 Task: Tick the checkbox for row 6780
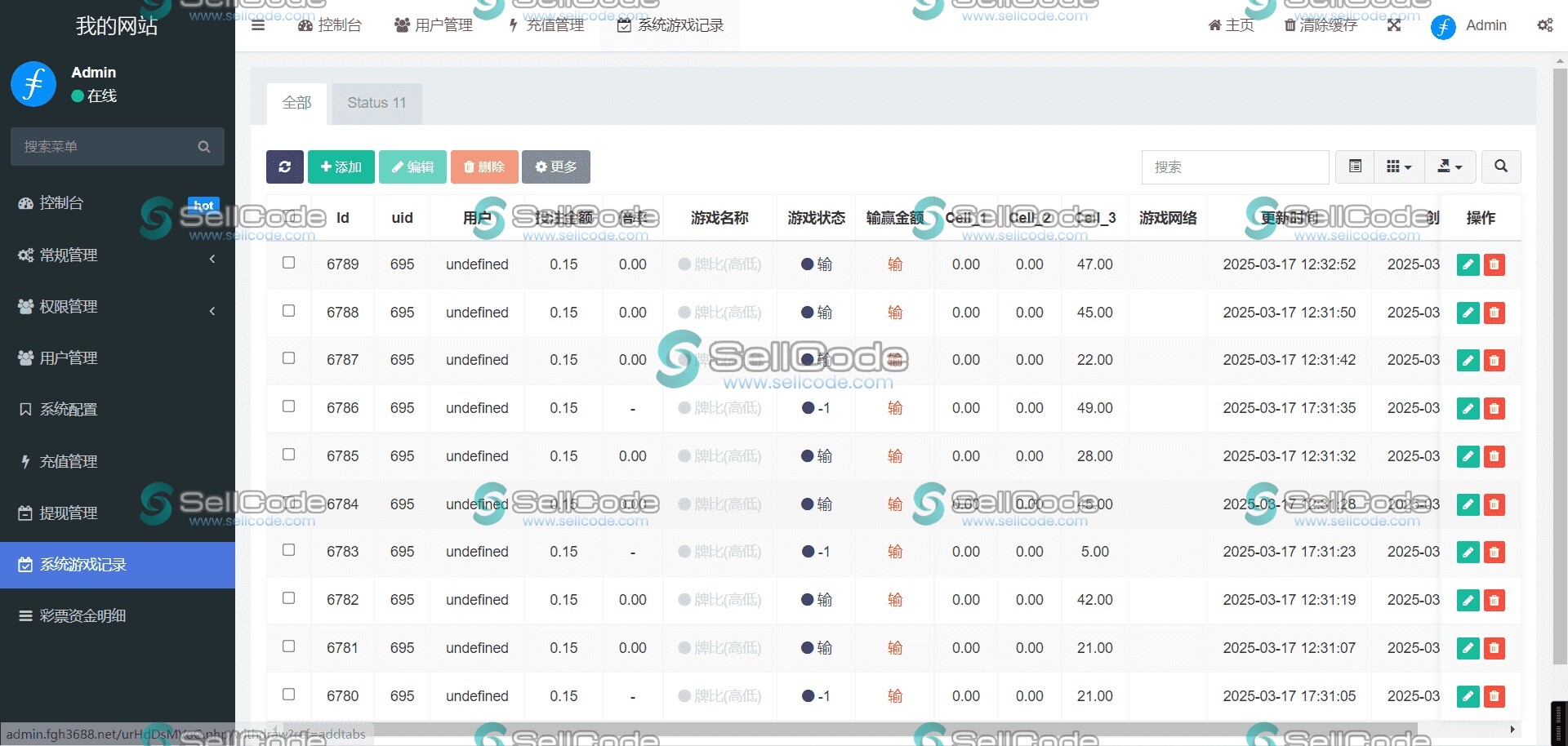click(288, 695)
